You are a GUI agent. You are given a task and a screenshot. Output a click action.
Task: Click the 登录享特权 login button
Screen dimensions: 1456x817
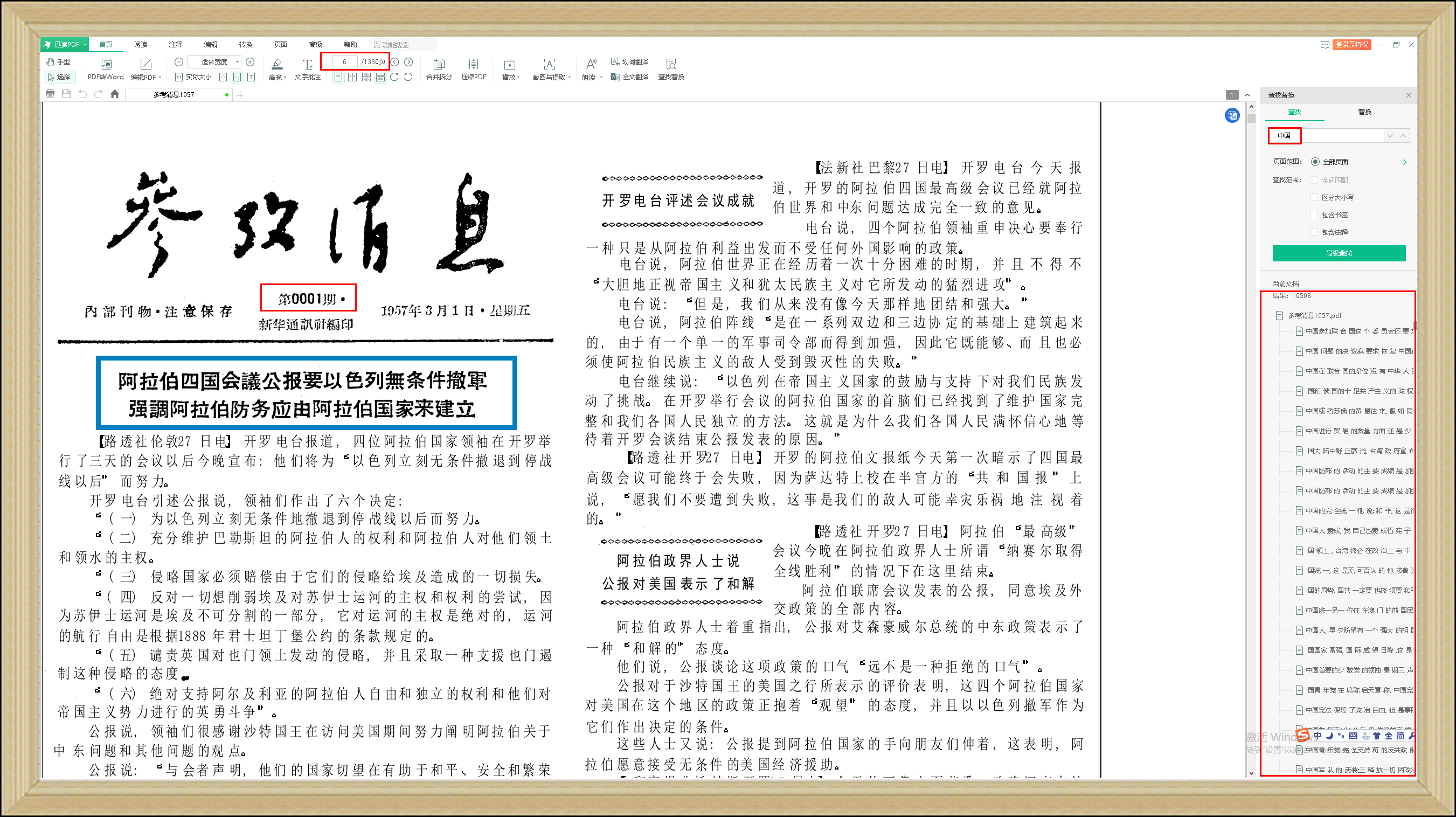pyautogui.click(x=1351, y=45)
